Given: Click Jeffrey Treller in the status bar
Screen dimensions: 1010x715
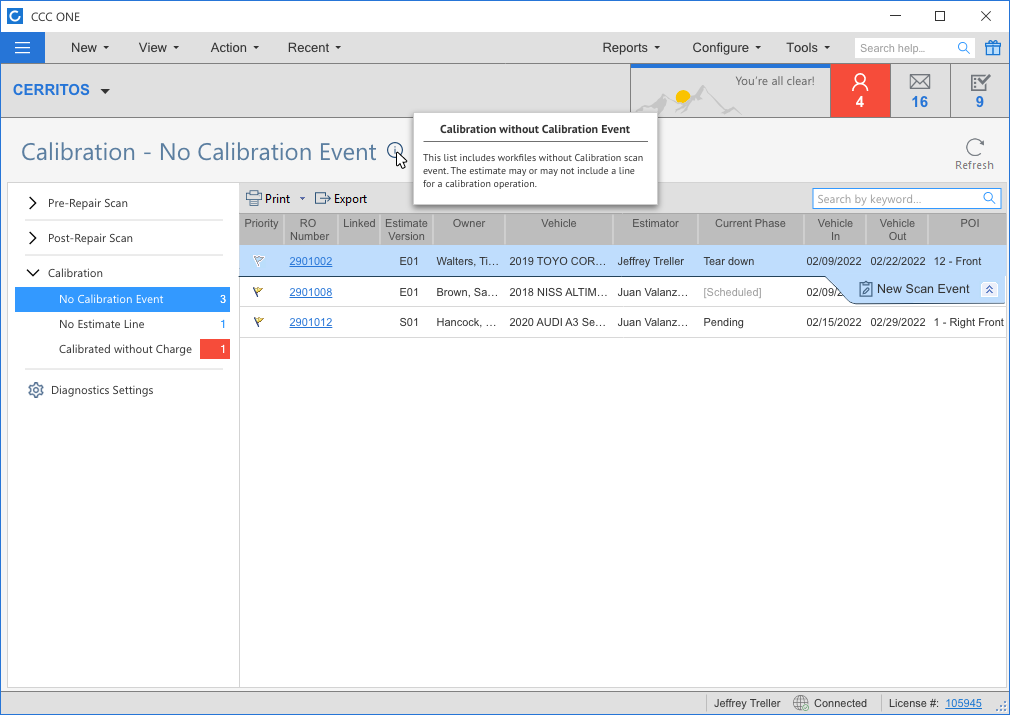Looking at the screenshot, I should [x=747, y=703].
